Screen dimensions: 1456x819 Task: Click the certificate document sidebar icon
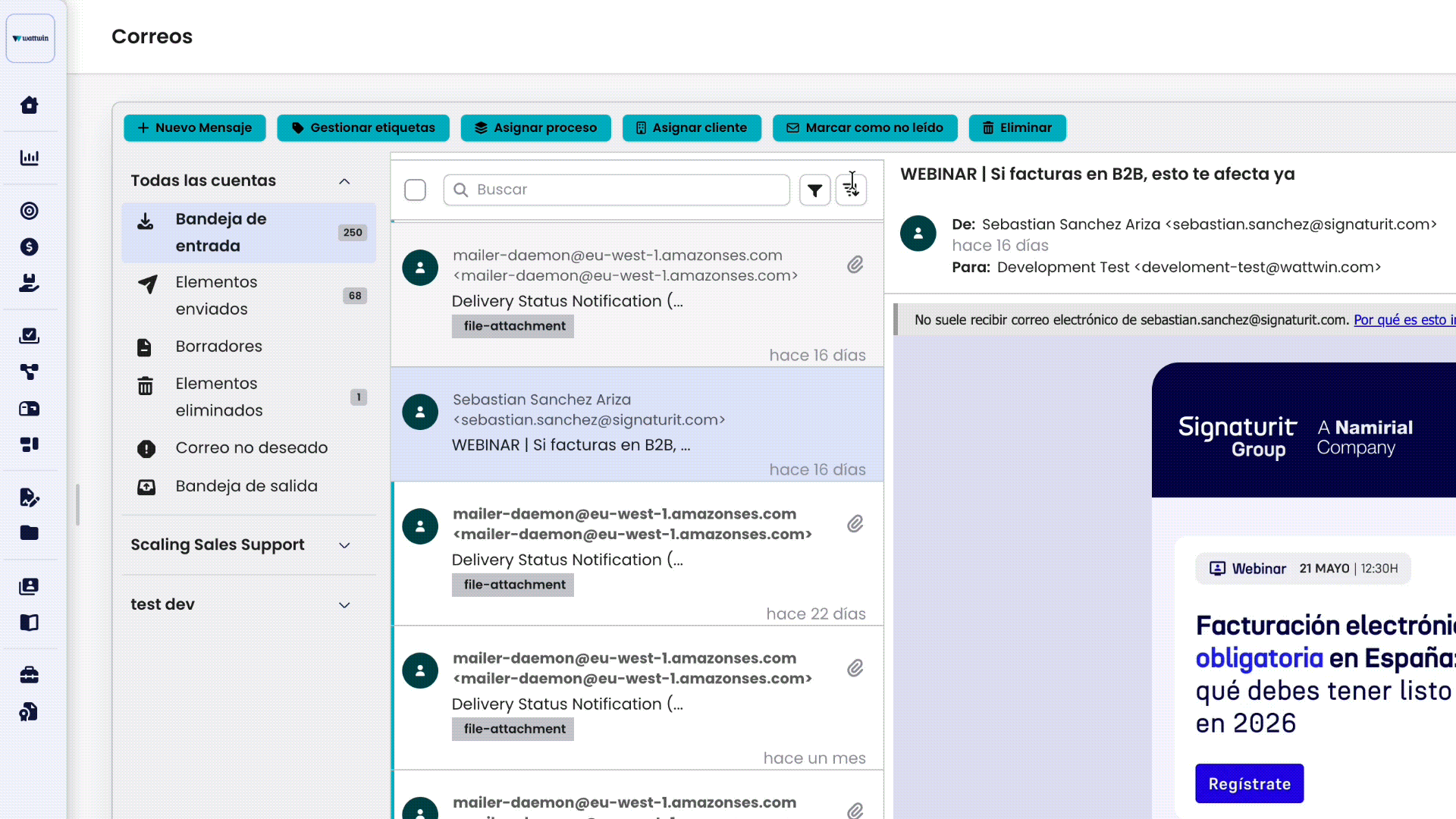click(x=30, y=711)
